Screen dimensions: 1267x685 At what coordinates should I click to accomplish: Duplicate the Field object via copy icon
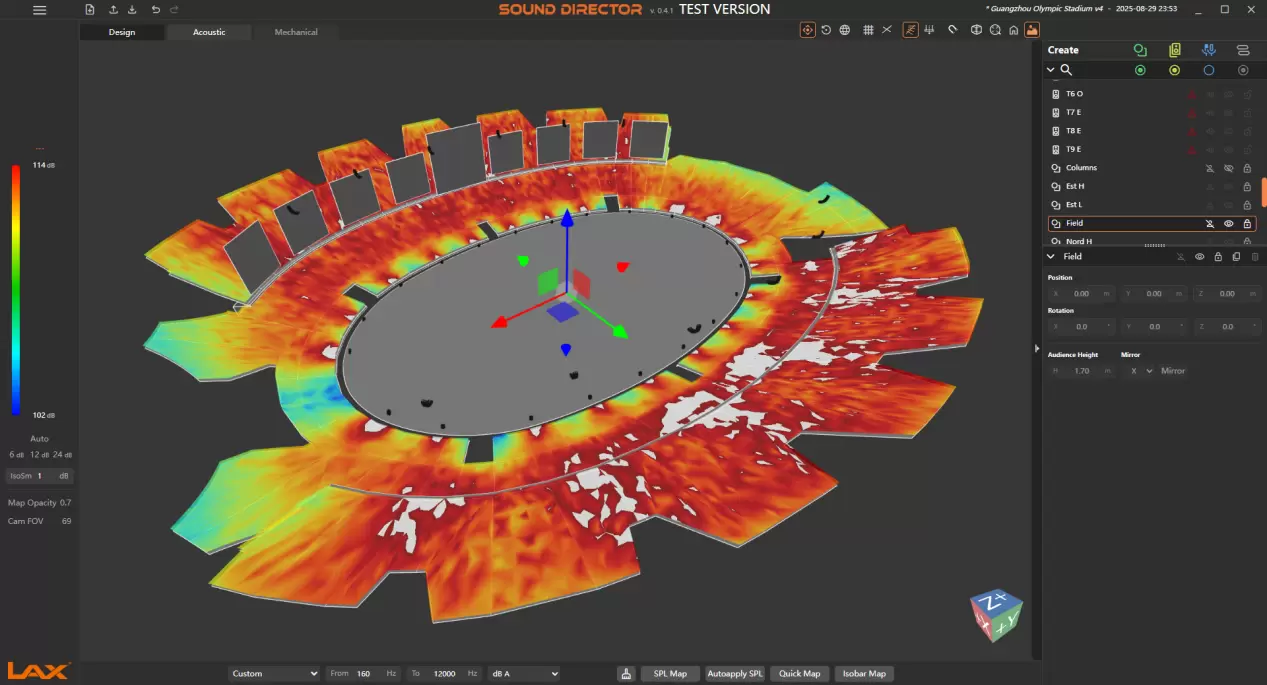pos(1236,257)
